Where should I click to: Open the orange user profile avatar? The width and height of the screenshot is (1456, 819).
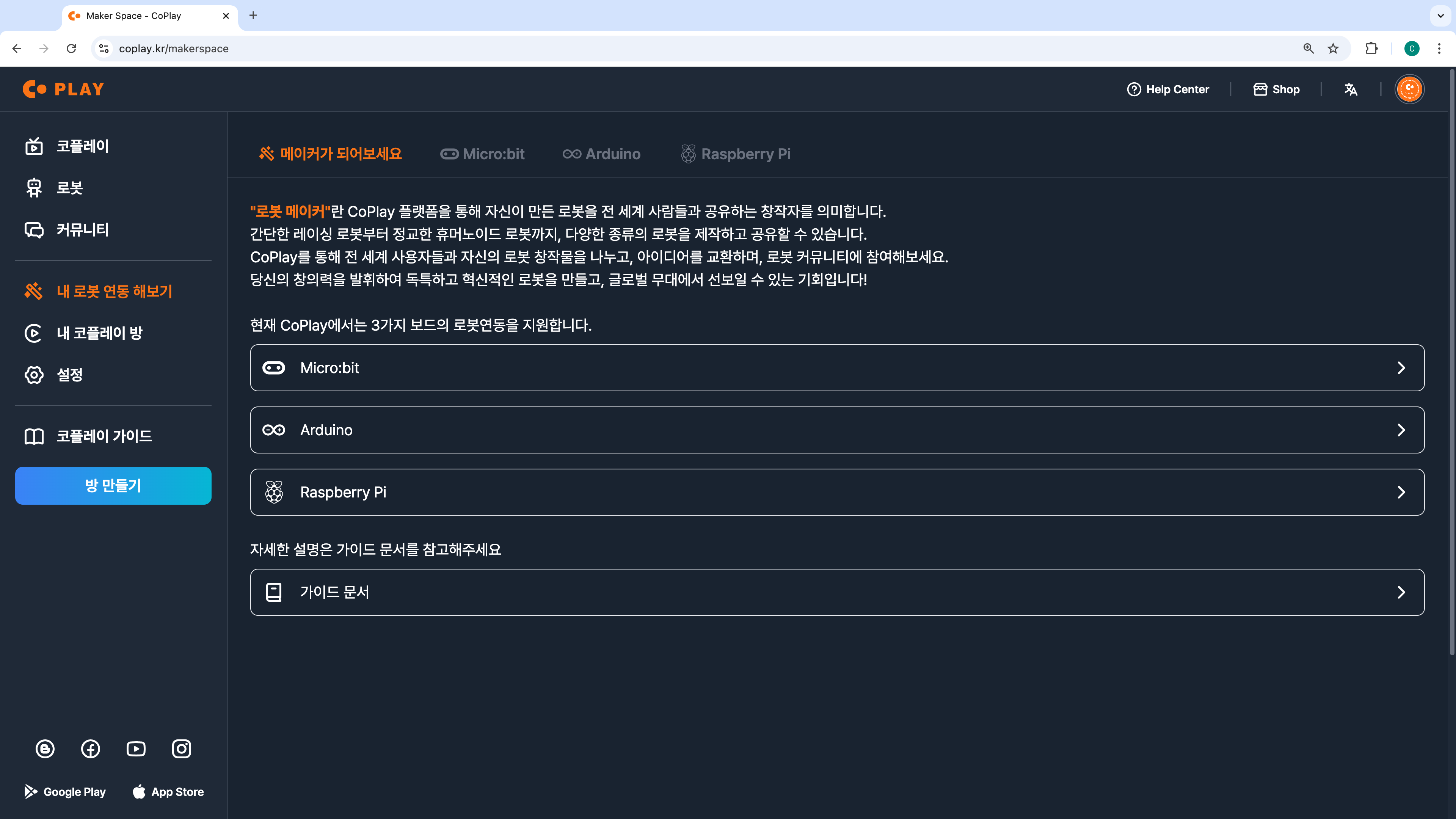tap(1410, 89)
